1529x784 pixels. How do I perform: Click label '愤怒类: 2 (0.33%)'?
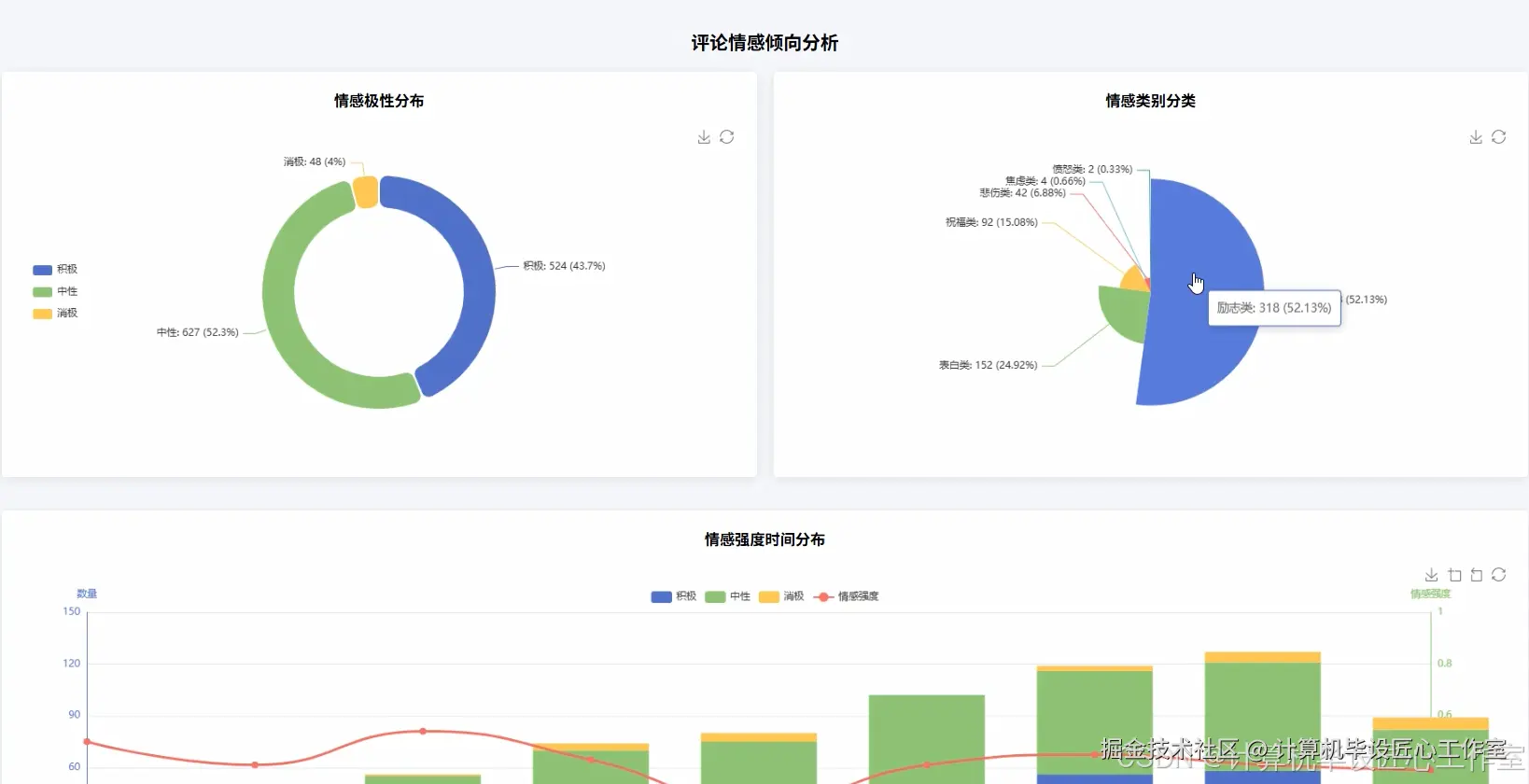click(x=1092, y=169)
